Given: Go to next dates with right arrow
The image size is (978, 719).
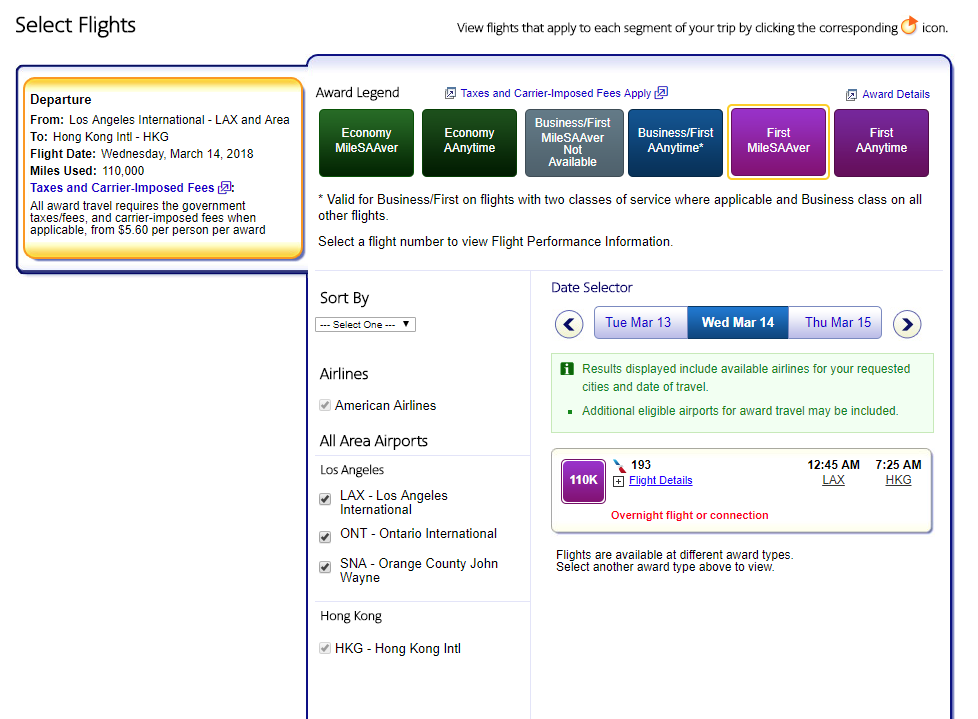Looking at the screenshot, I should pos(907,324).
